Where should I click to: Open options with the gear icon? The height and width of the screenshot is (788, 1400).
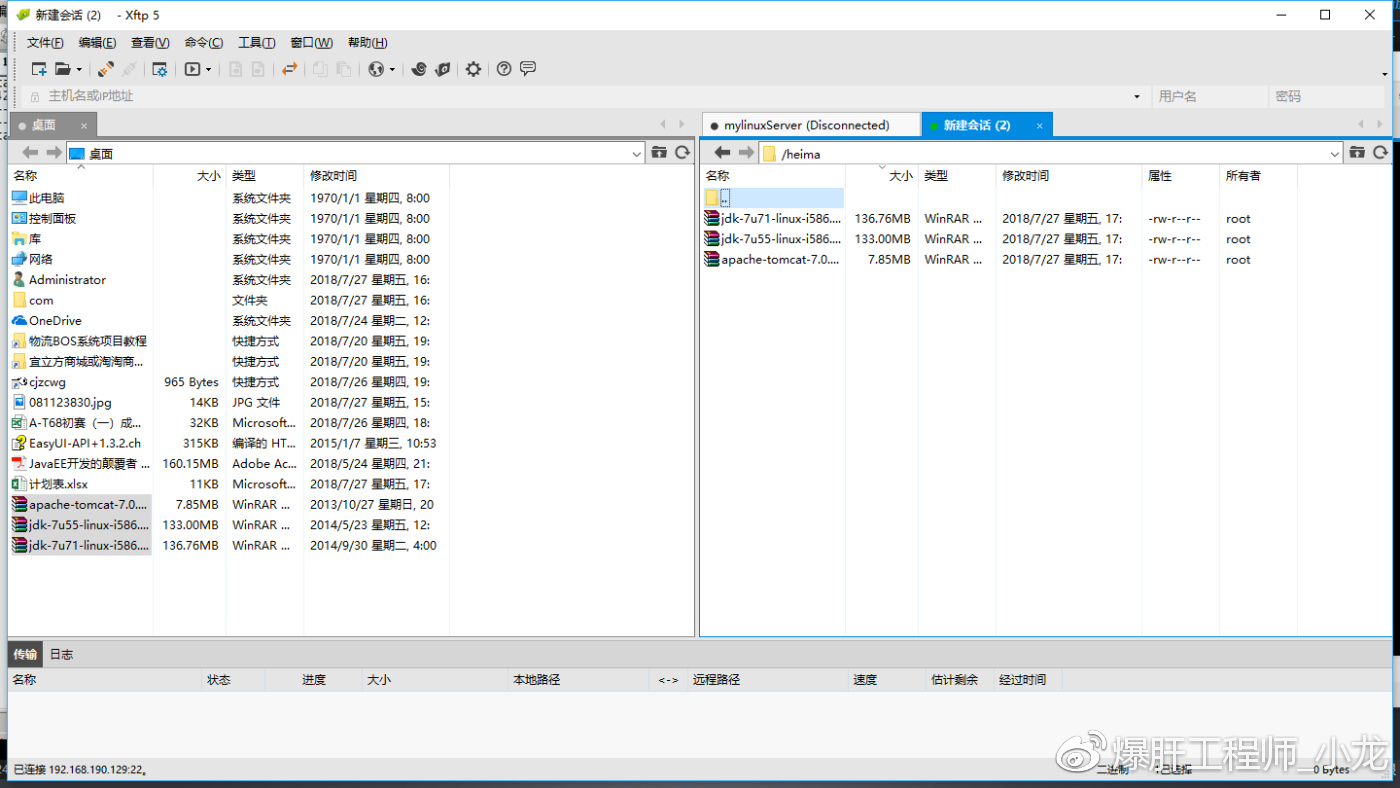(x=473, y=69)
